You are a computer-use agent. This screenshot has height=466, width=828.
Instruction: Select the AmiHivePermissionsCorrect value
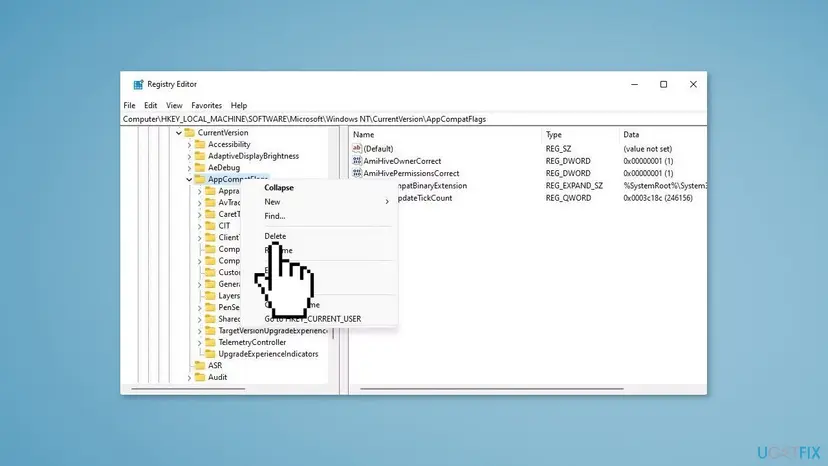tap(411, 173)
